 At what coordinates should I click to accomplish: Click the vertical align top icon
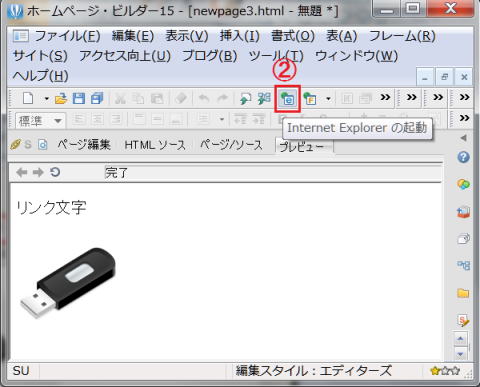(x=139, y=119)
